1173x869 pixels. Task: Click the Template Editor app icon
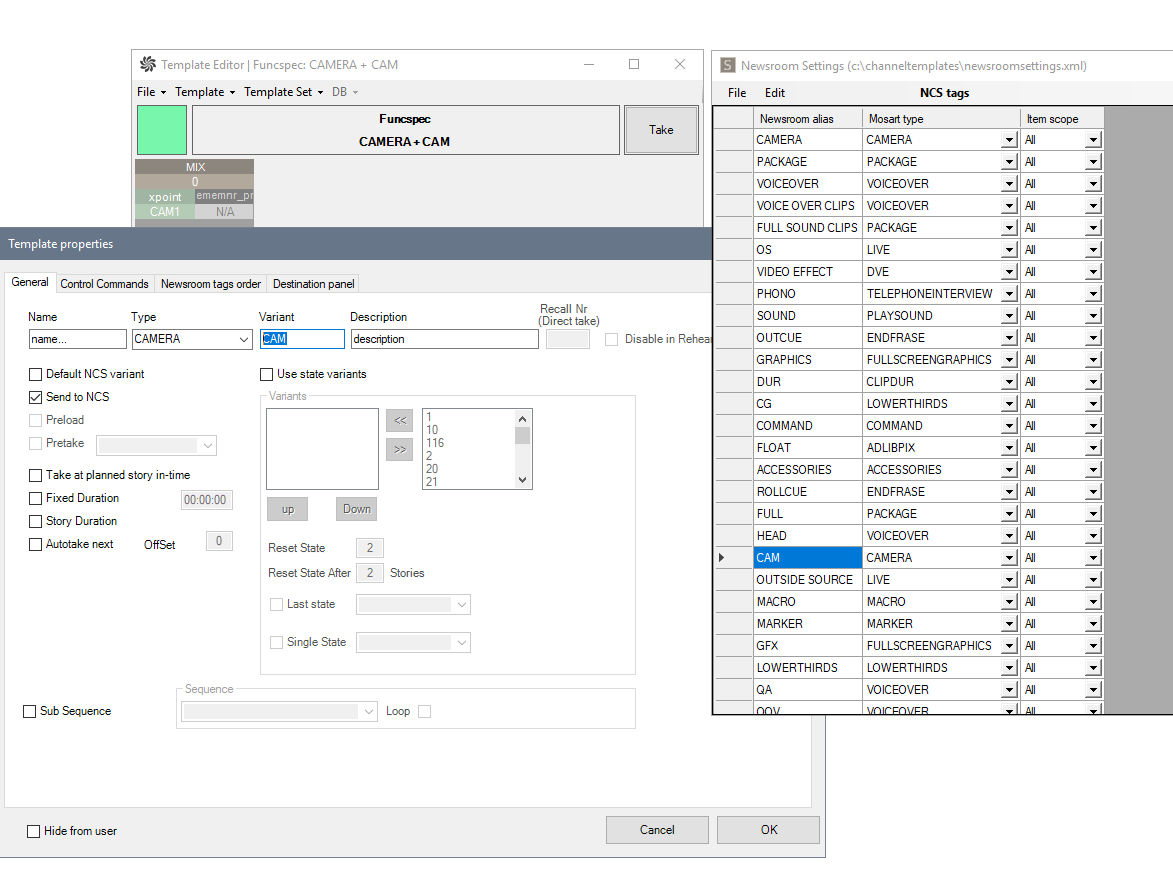(148, 65)
